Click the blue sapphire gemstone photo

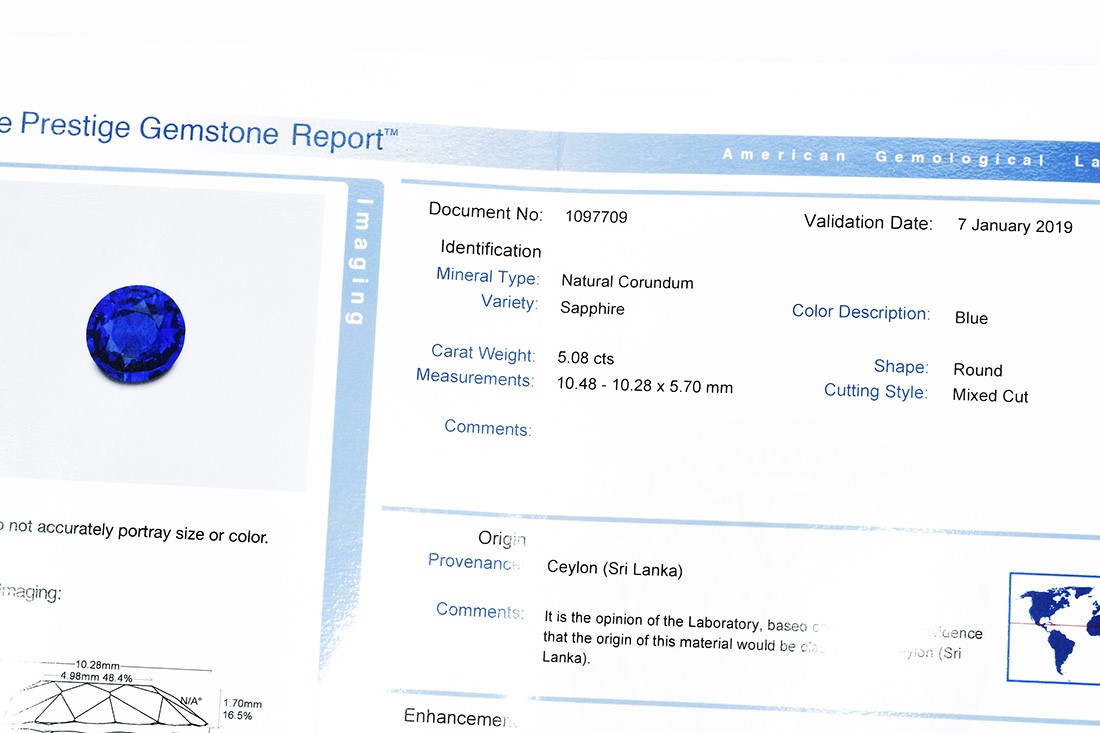(135, 333)
